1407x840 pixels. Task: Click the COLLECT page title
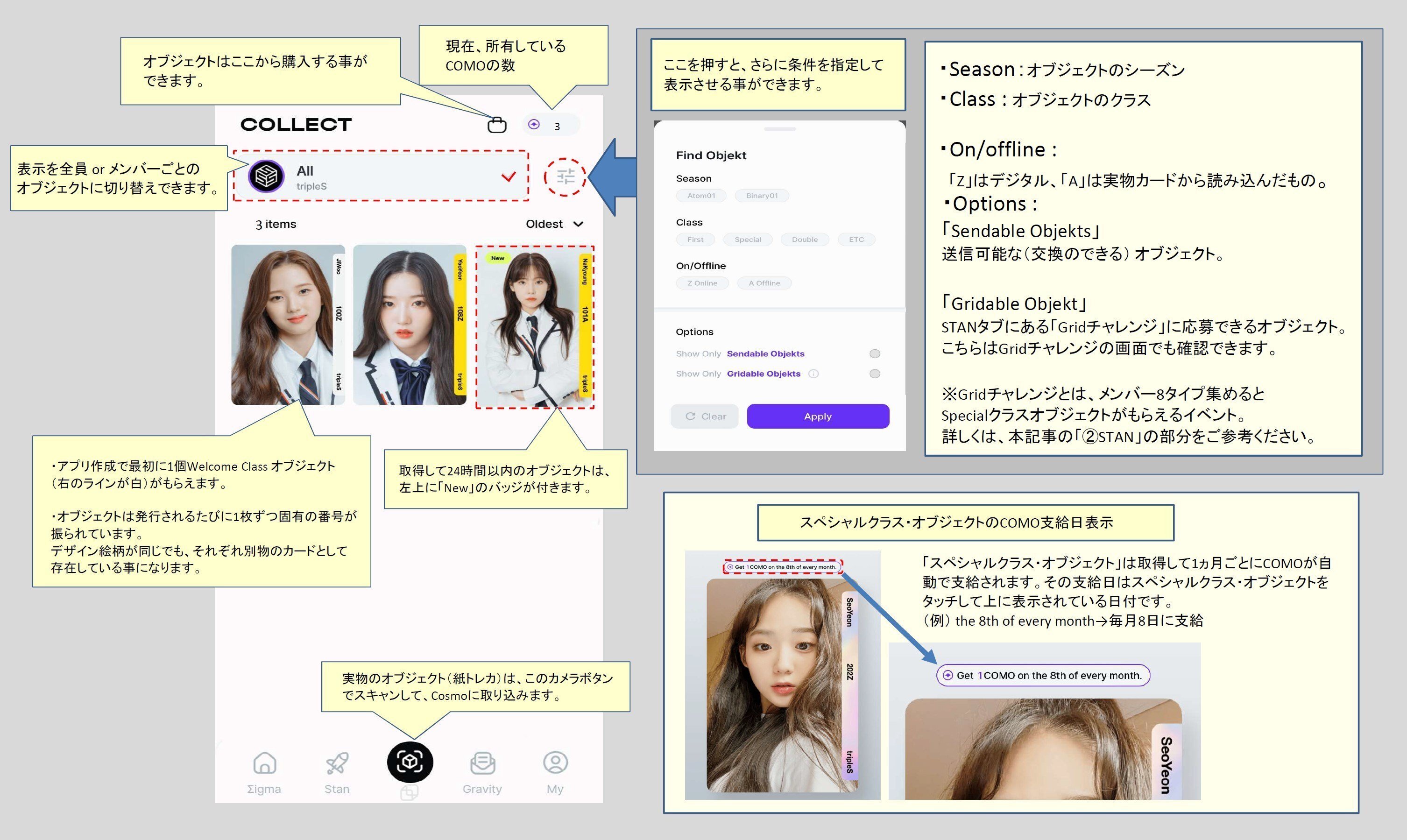point(296,125)
